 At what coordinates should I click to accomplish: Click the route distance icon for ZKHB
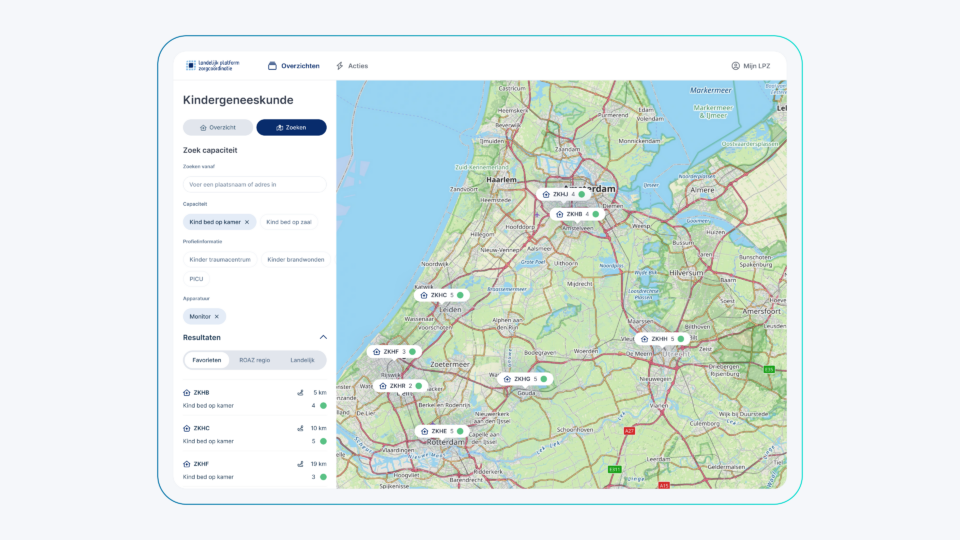tap(300, 393)
